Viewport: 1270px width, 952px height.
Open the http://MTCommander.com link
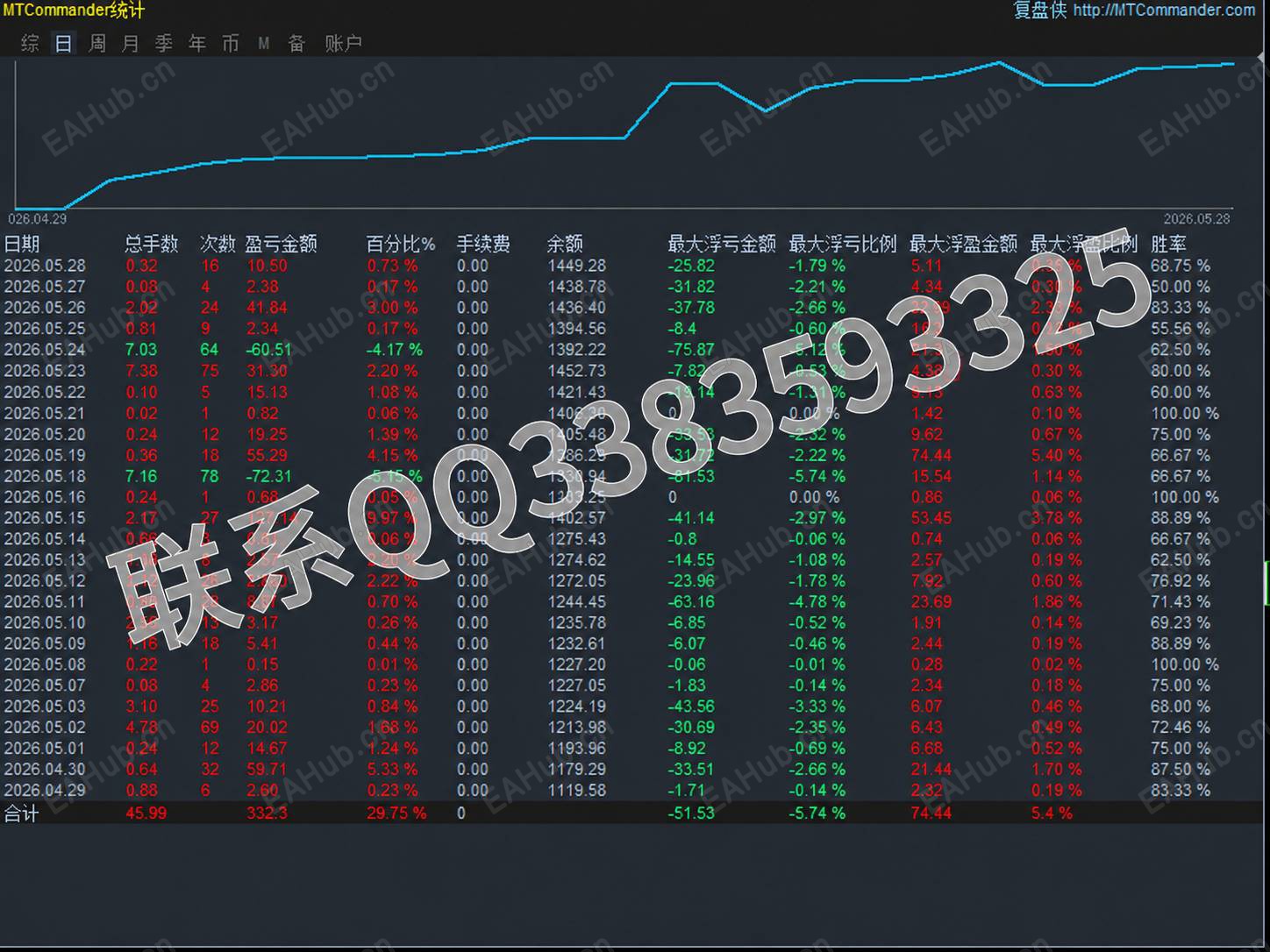coord(1164,10)
